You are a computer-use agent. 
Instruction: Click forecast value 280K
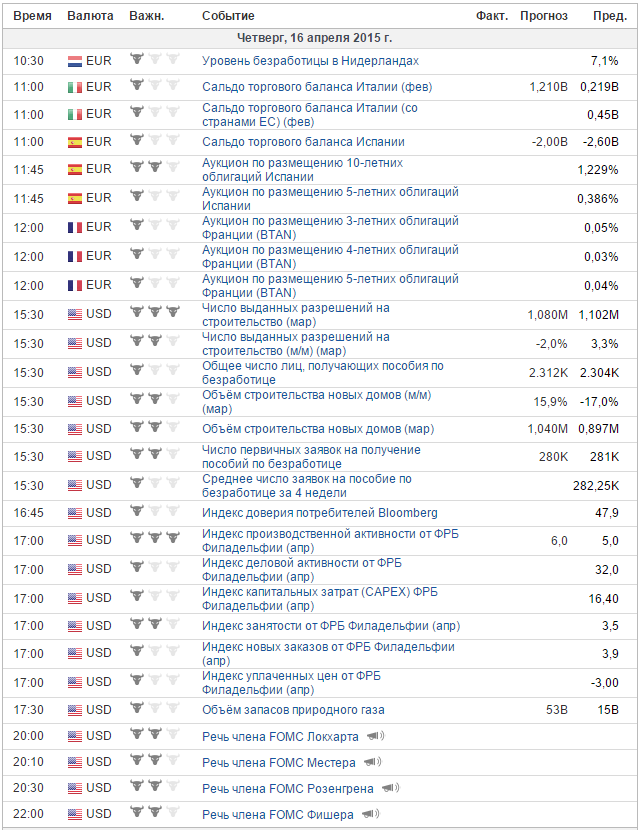pyautogui.click(x=553, y=457)
